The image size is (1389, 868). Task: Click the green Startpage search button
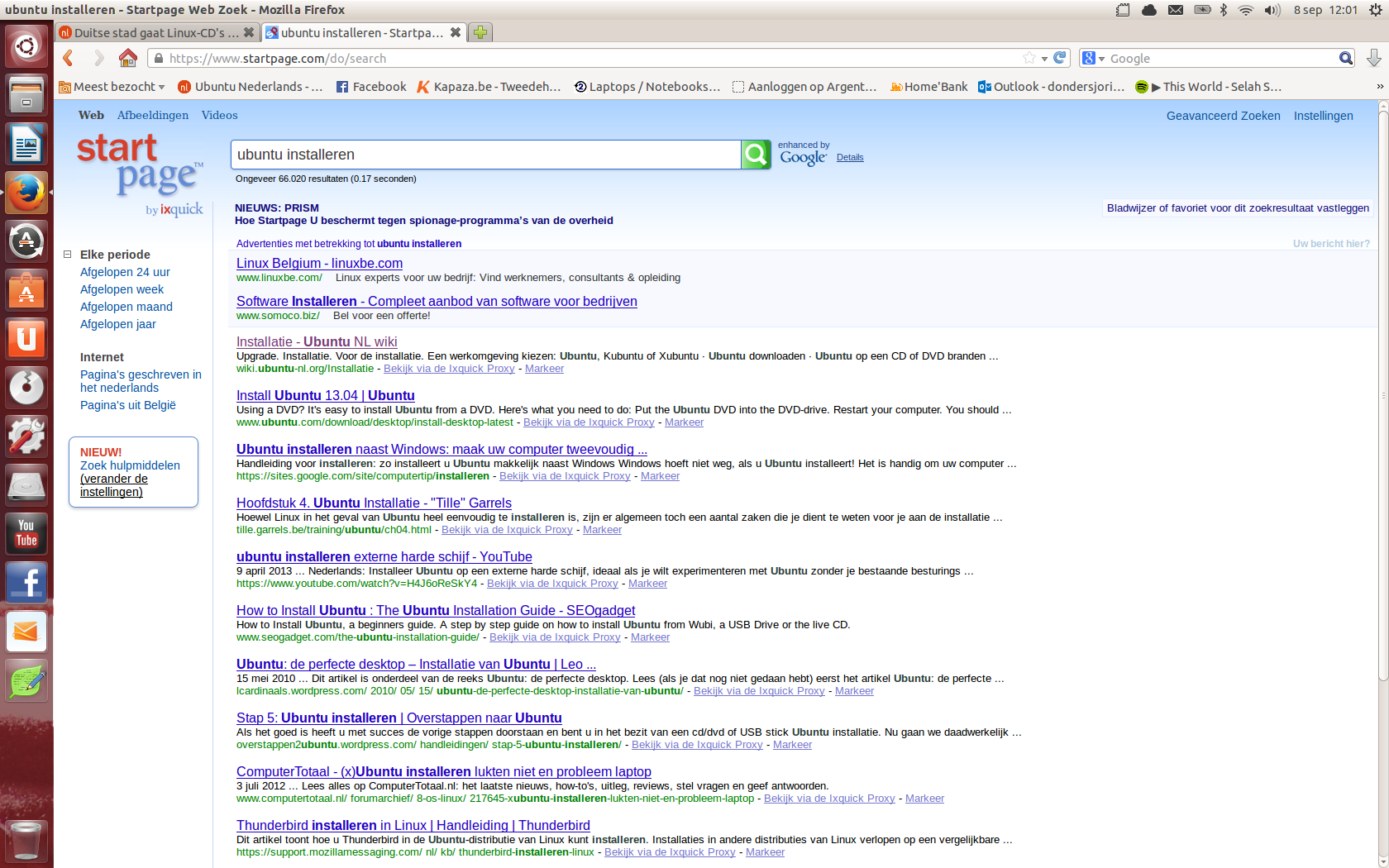(x=756, y=155)
